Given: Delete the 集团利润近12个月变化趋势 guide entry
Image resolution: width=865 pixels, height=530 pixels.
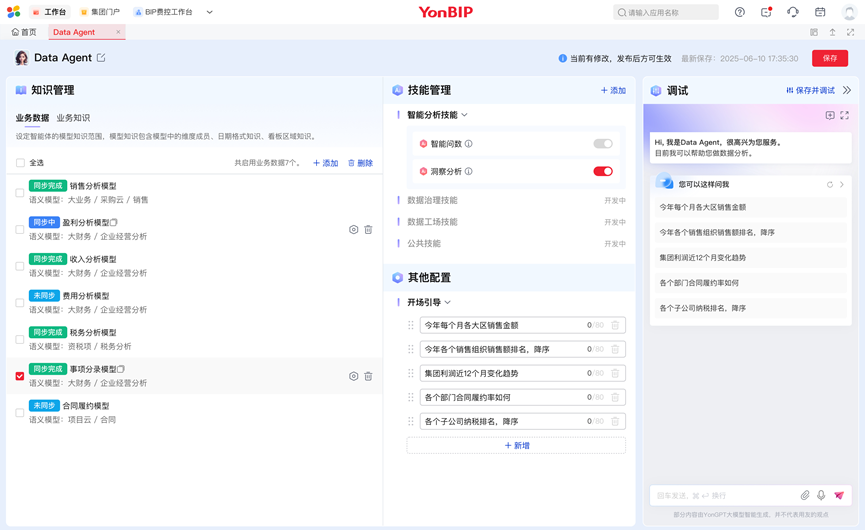Looking at the screenshot, I should 615,373.
